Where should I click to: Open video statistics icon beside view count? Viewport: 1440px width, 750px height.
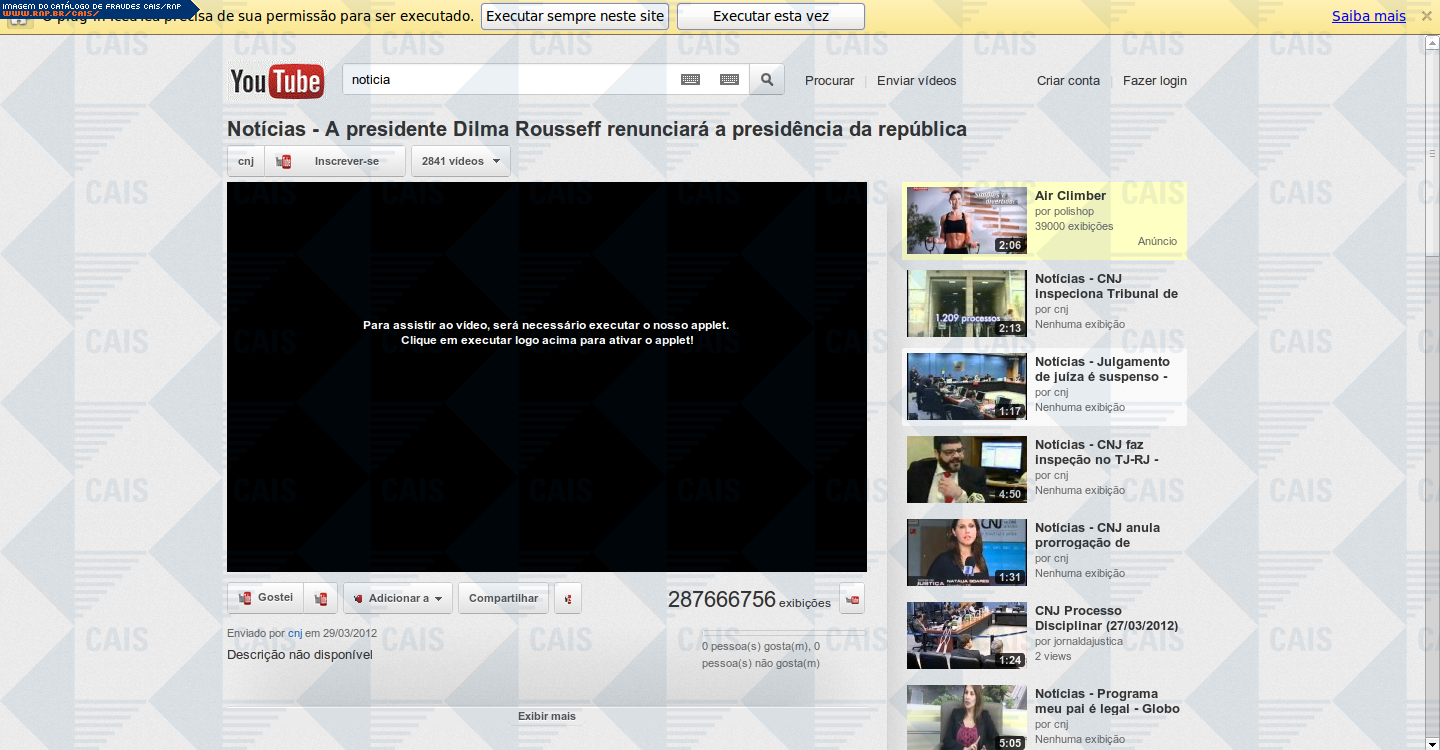[x=852, y=598]
